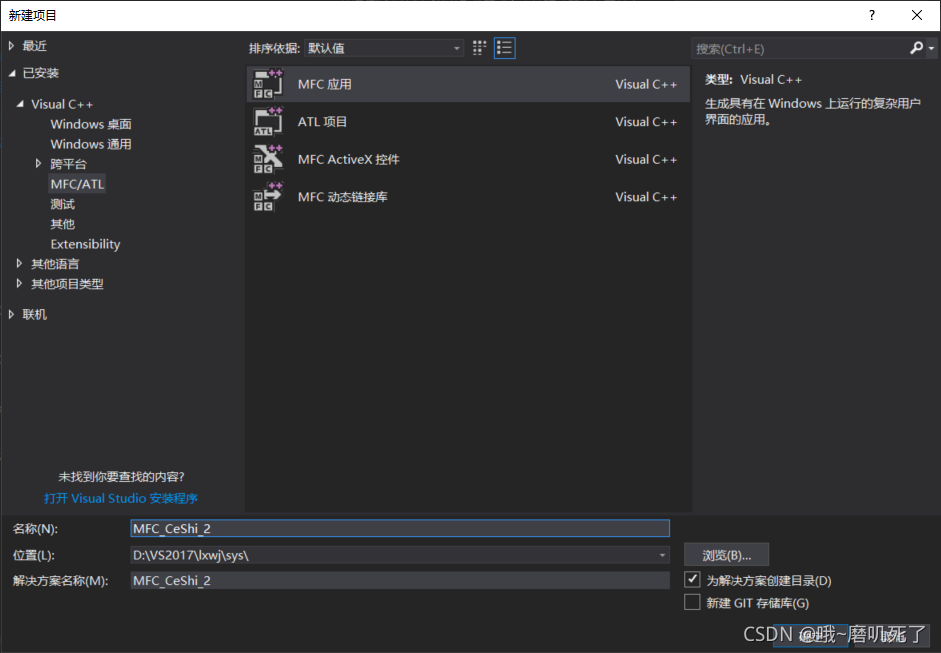The image size is (941, 653).
Task: Select Windows 通用 category
Action: [x=91, y=144]
